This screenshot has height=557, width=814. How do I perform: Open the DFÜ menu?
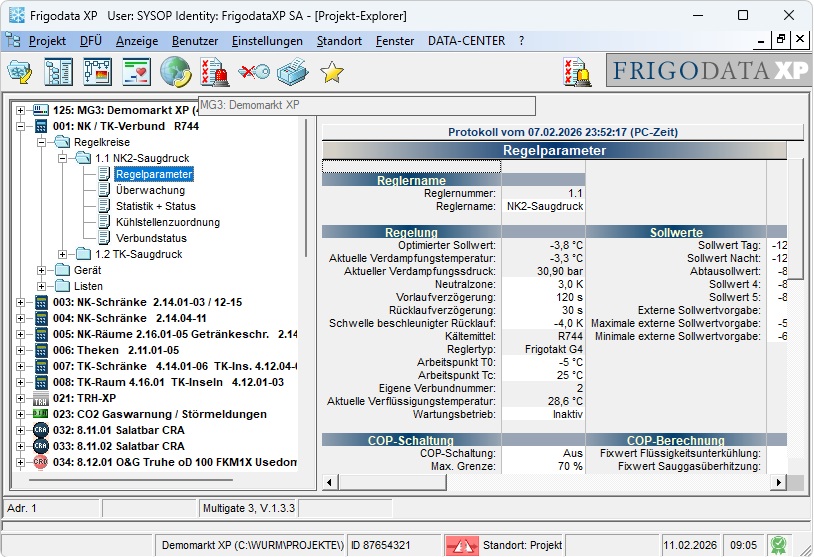(x=91, y=41)
